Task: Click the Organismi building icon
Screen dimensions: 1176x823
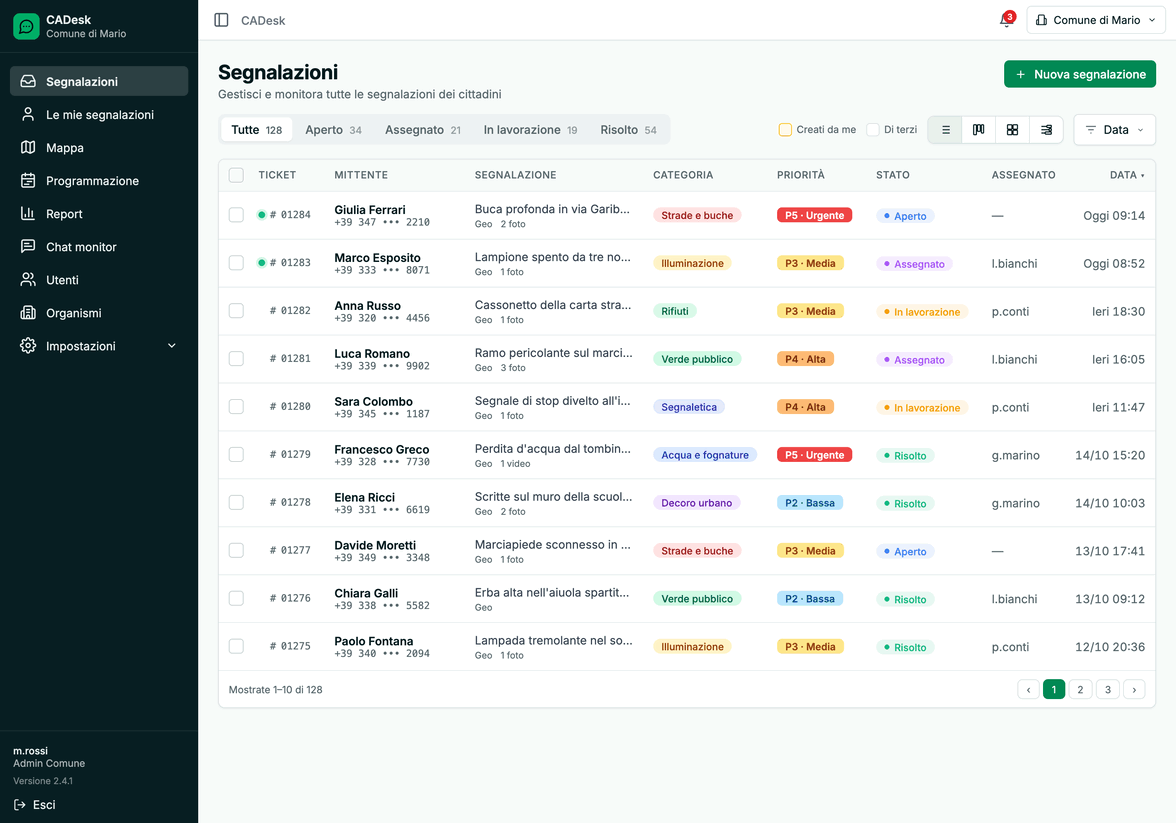Action: pos(28,312)
